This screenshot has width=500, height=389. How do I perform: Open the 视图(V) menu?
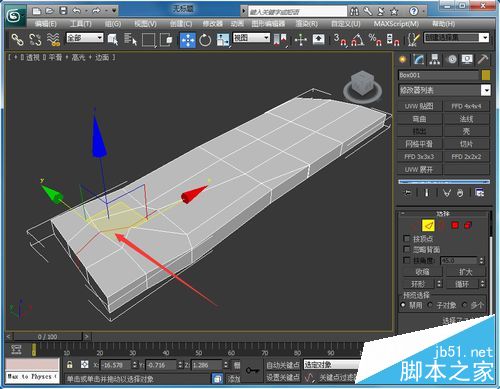[x=145, y=24]
